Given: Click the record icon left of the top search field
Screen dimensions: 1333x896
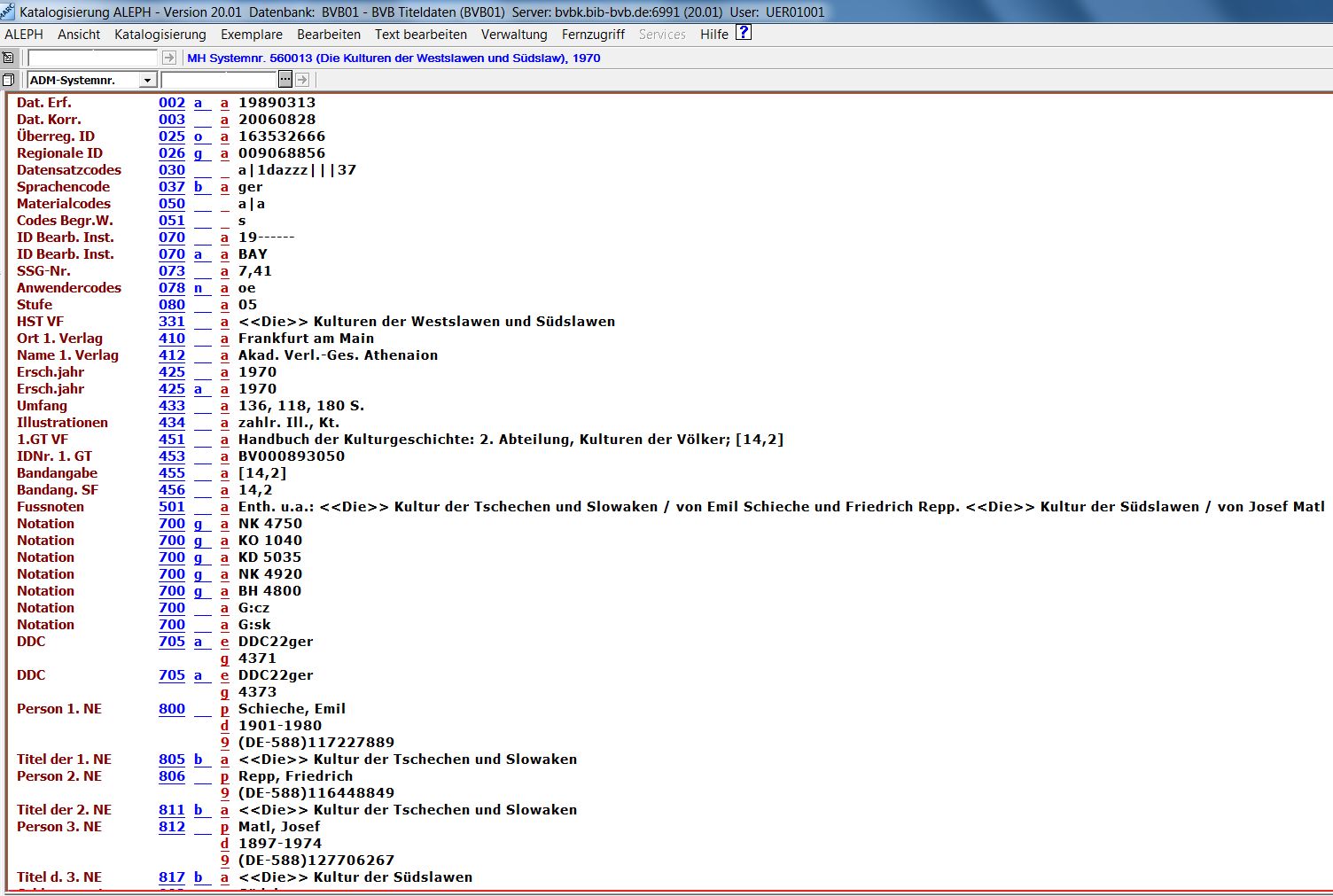Looking at the screenshot, I should click(9, 58).
